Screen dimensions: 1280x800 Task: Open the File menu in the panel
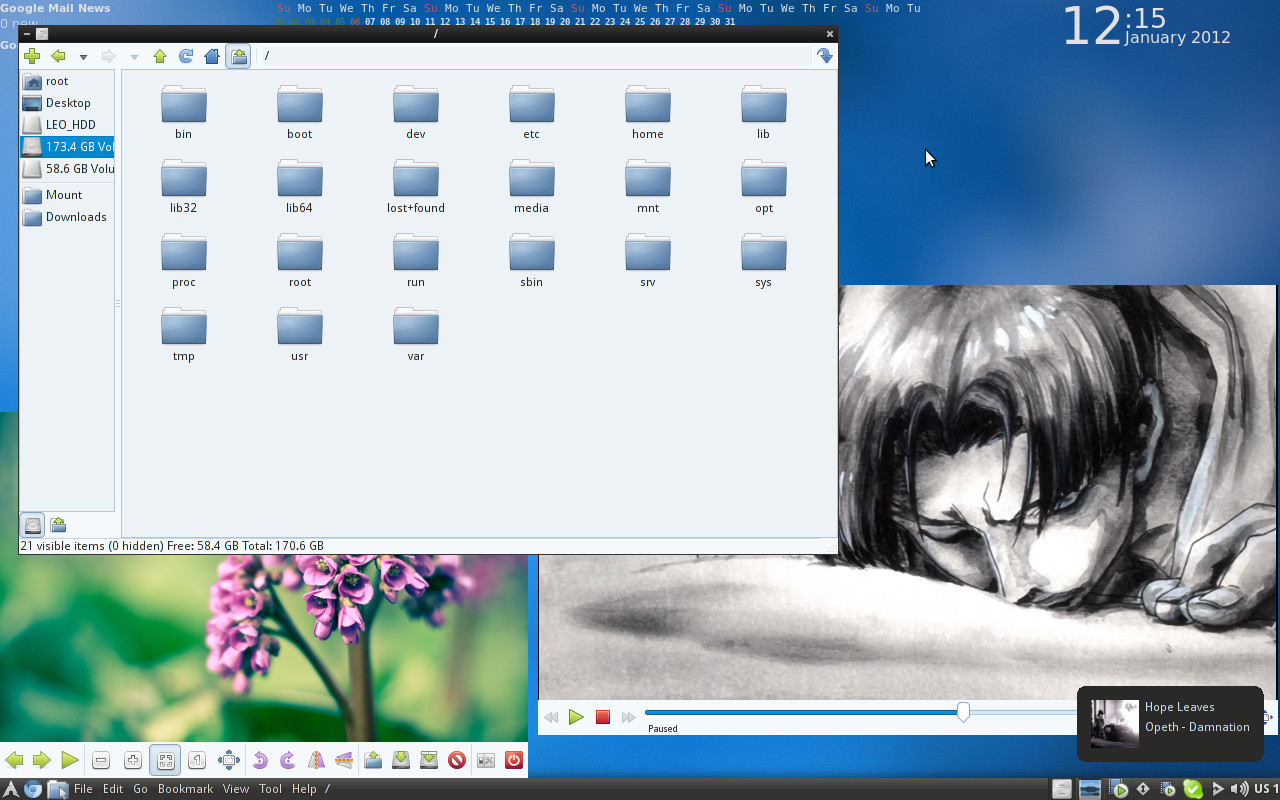[x=83, y=789]
